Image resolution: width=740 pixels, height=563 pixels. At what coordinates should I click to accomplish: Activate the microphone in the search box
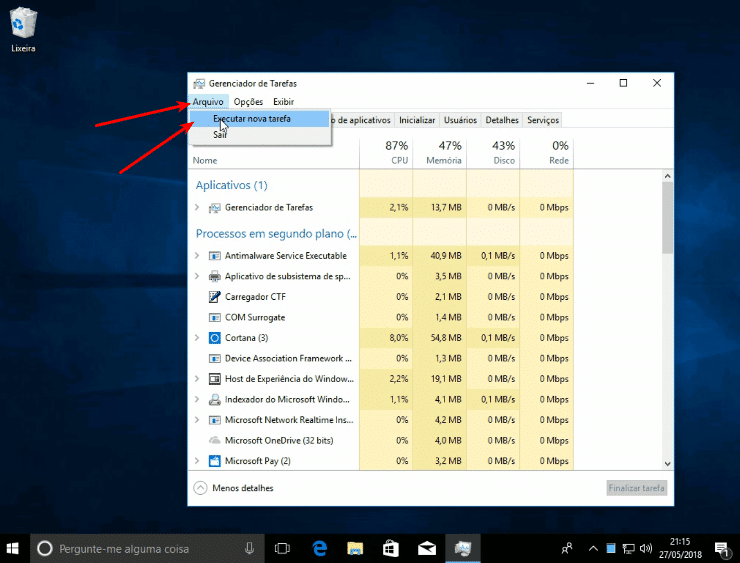249,548
